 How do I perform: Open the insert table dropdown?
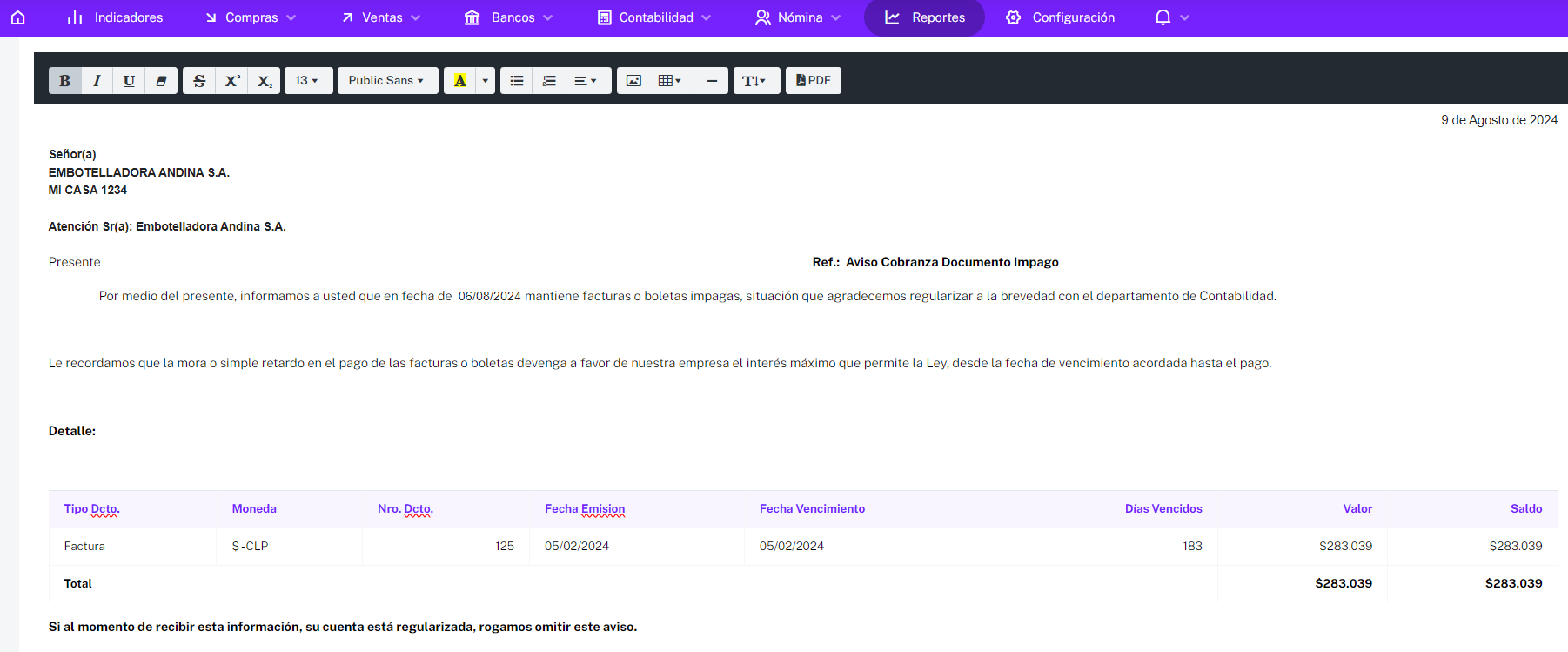671,81
